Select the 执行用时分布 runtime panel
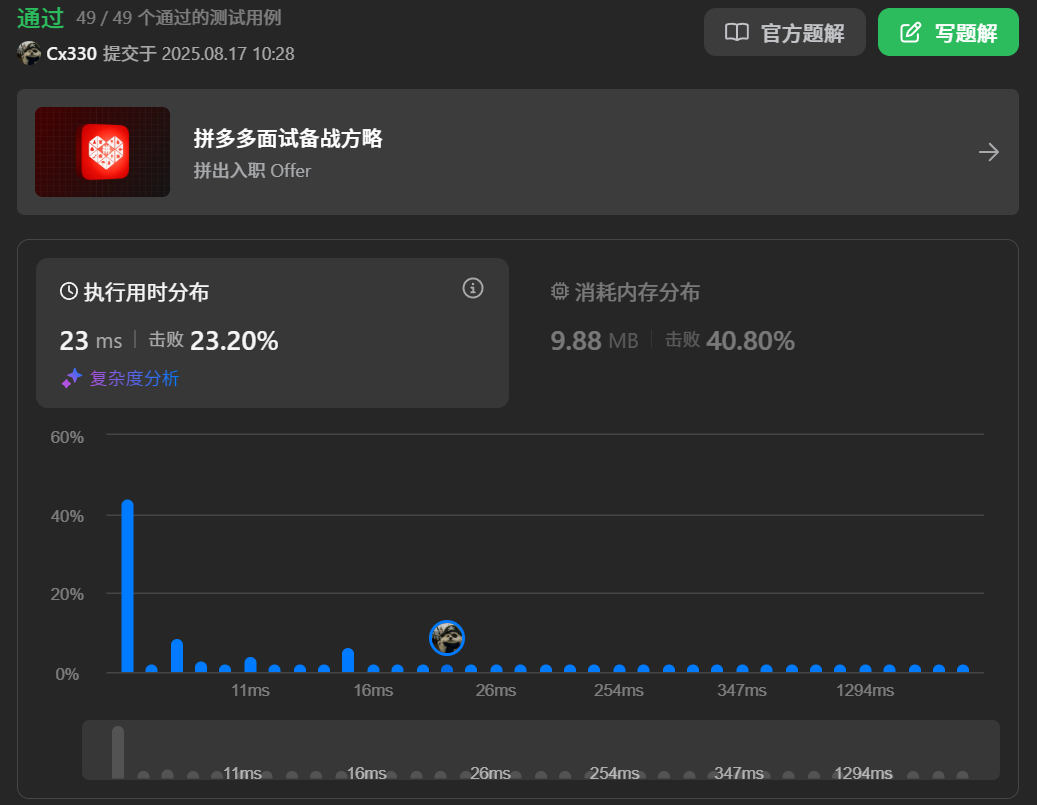1037x805 pixels. [272, 333]
